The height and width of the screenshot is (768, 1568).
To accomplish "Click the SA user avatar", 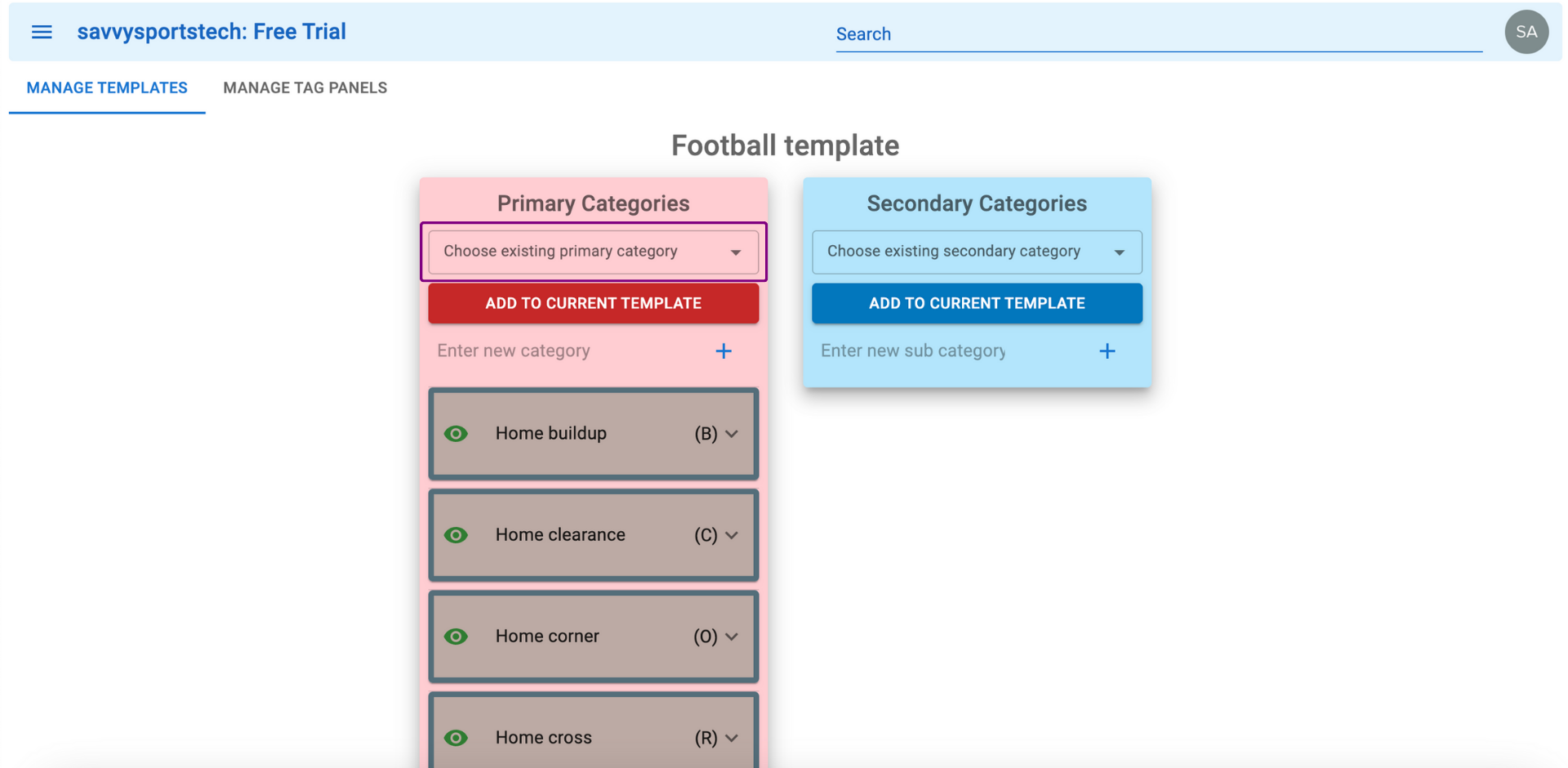I will click(1526, 32).
